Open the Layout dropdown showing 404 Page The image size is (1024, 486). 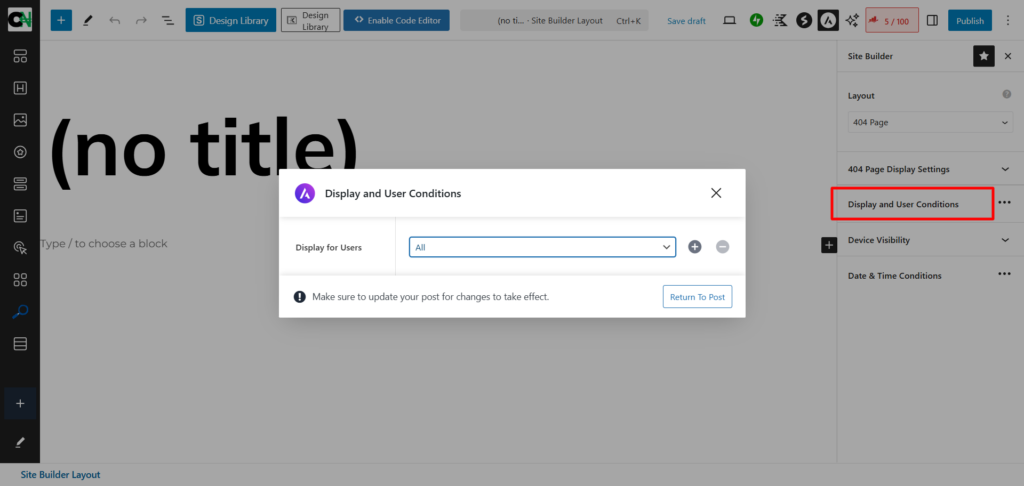930,122
